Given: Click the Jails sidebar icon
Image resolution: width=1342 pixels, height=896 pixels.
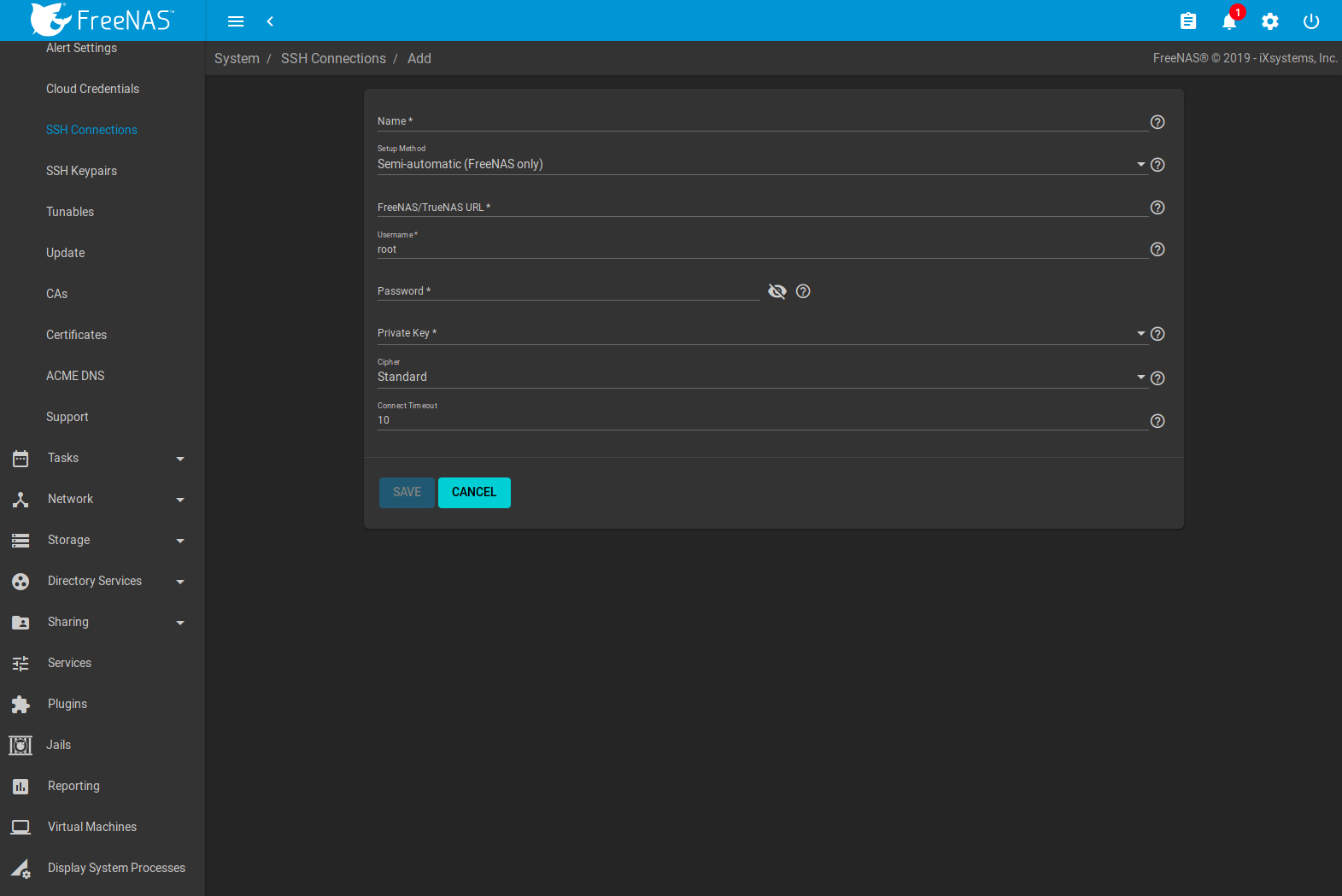Looking at the screenshot, I should click(x=21, y=746).
